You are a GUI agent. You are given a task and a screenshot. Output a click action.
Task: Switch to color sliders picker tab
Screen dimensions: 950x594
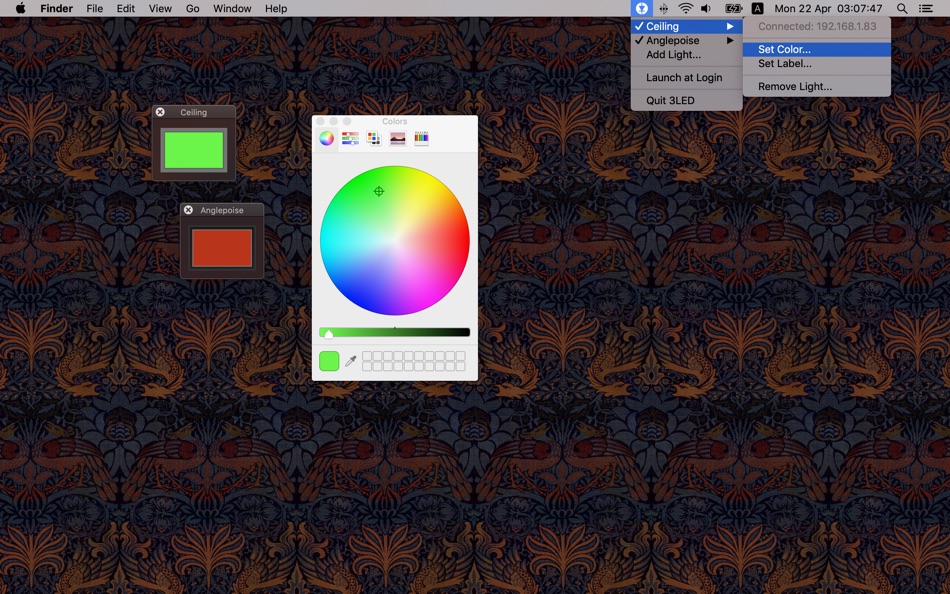point(350,139)
